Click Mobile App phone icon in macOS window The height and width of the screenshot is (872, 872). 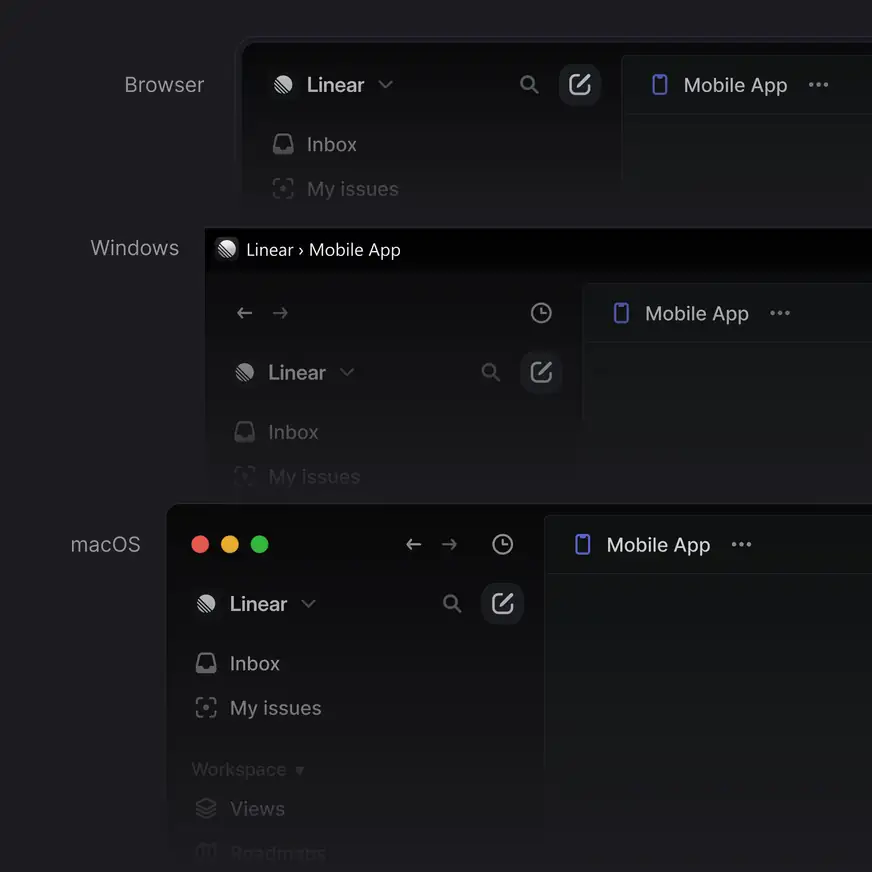click(583, 544)
